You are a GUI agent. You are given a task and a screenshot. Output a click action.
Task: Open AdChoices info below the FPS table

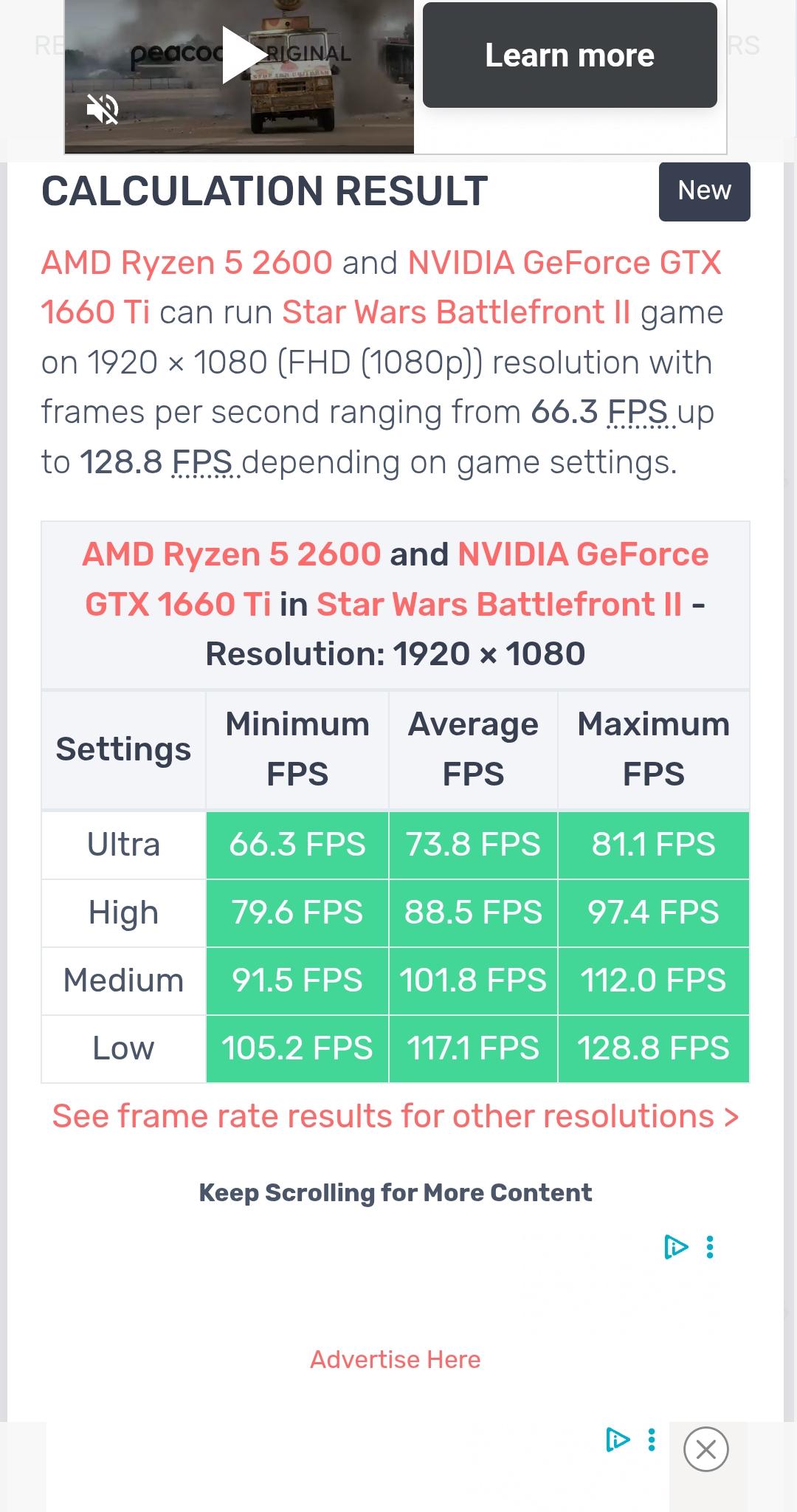[x=677, y=1248]
